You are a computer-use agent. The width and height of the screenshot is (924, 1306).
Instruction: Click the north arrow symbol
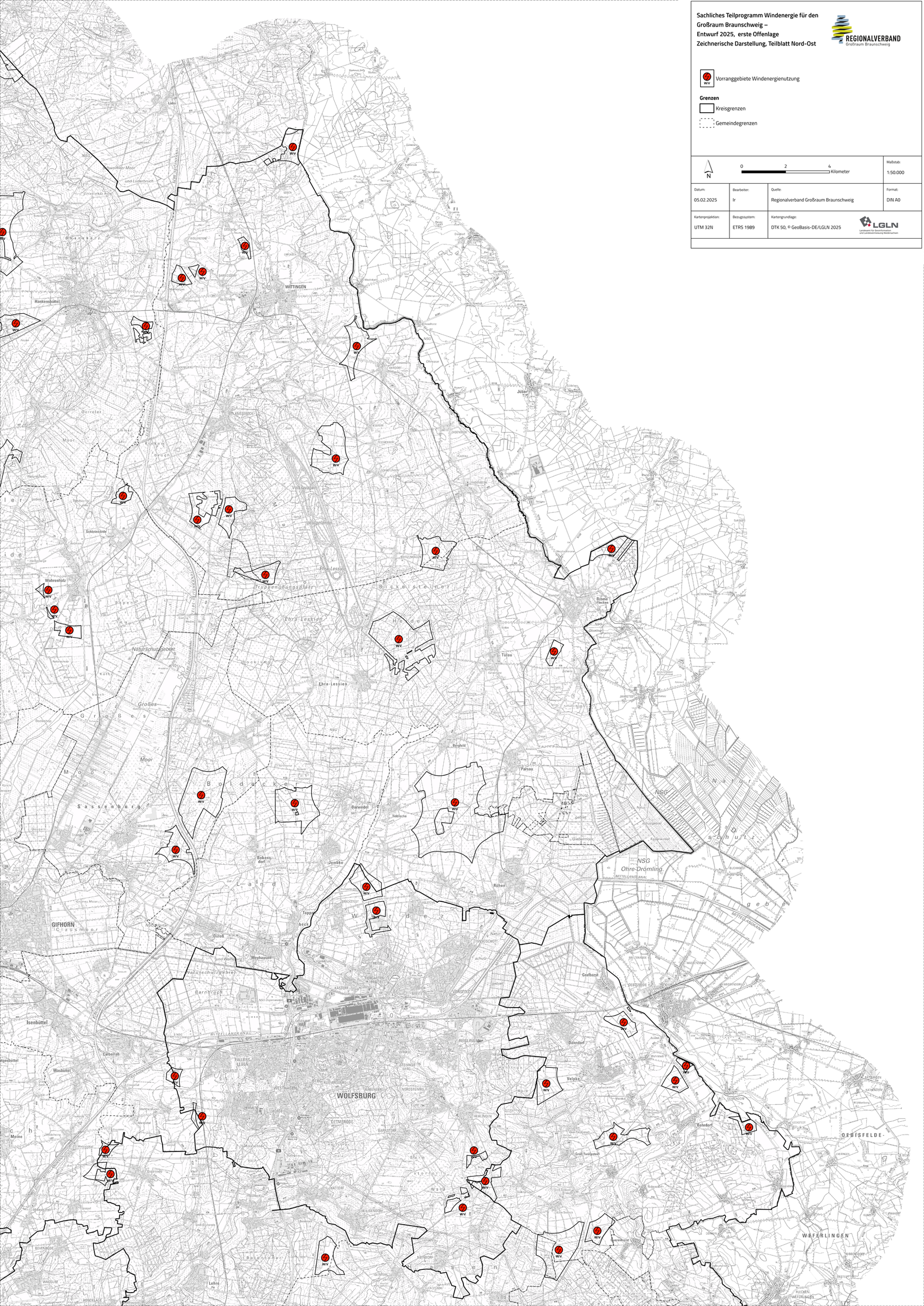click(709, 169)
